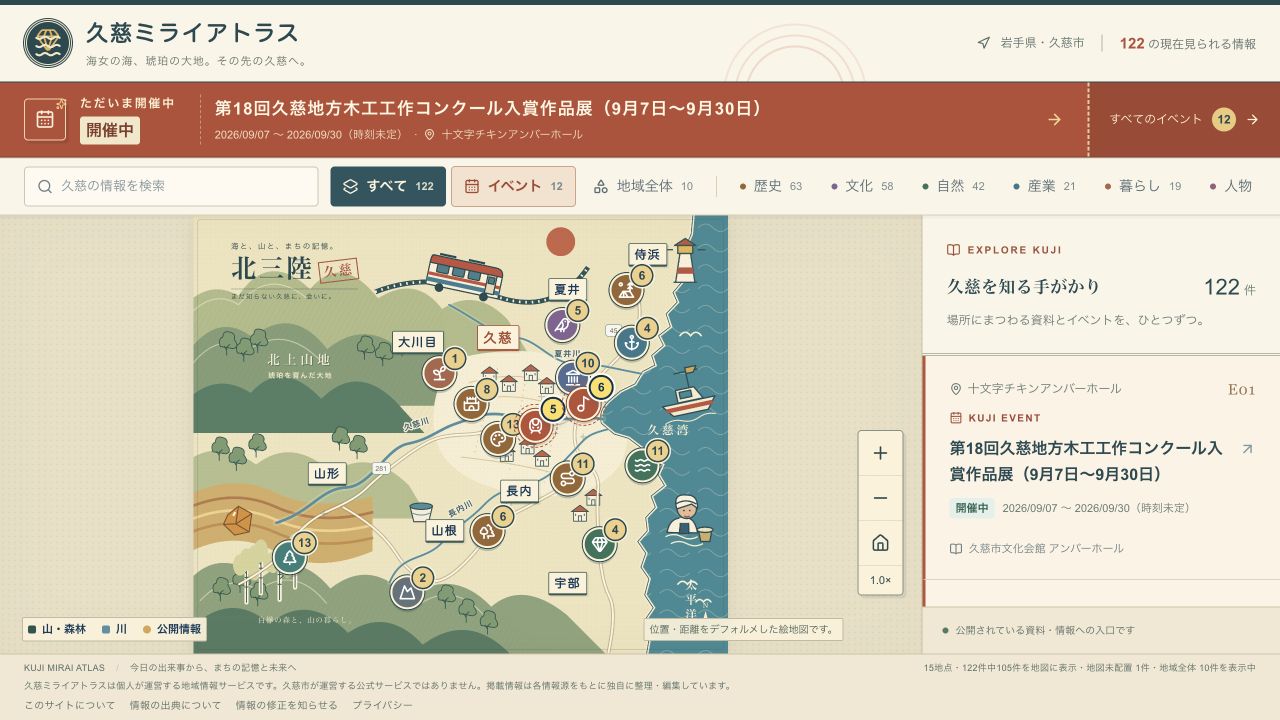
Task: Open the このサイトについて footer link
Action: pyautogui.click(x=69, y=705)
